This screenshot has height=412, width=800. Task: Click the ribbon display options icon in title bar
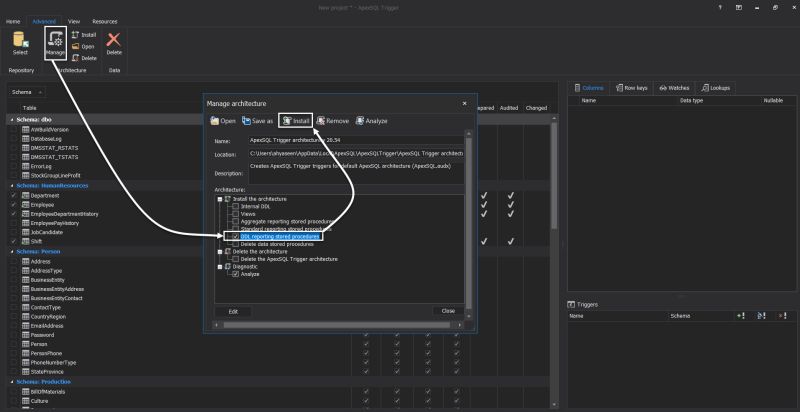point(738,8)
